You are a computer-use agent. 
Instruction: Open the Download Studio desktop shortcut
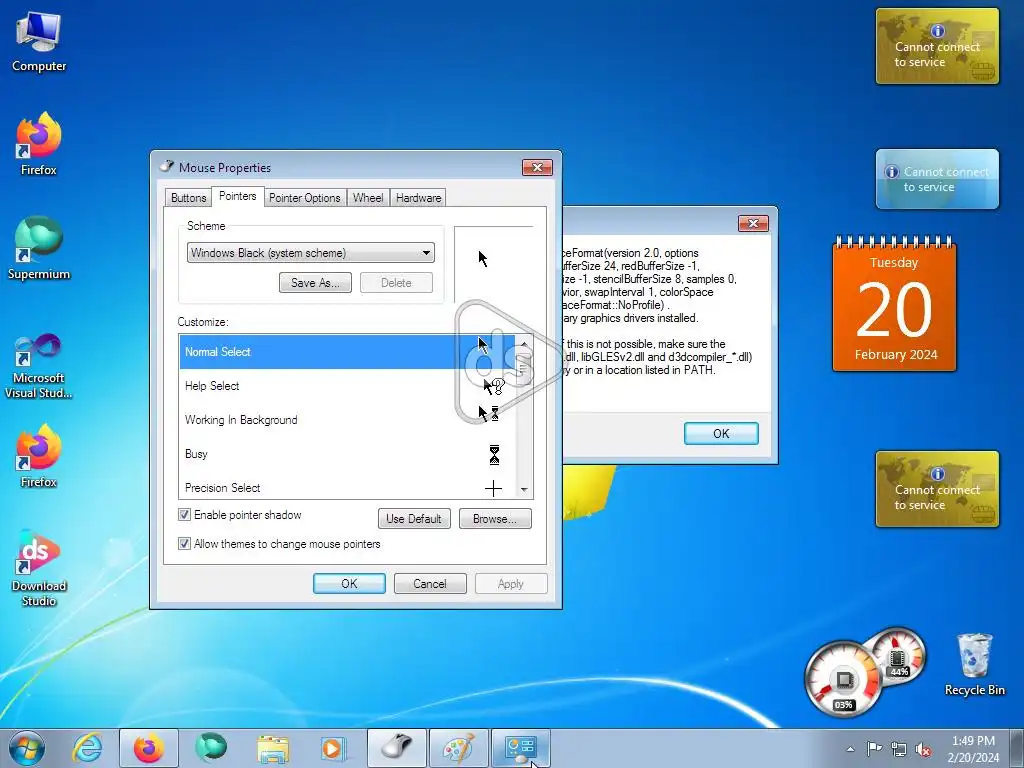(39, 569)
